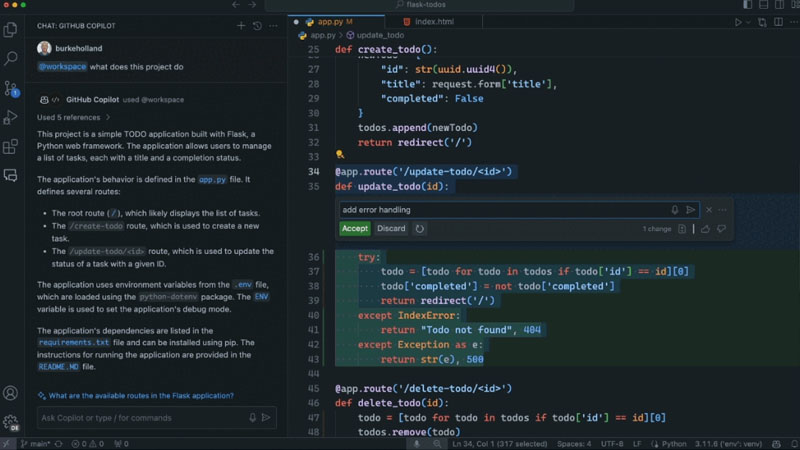Synchronize changes in status bar
The height and width of the screenshot is (450, 800).
coord(59,443)
